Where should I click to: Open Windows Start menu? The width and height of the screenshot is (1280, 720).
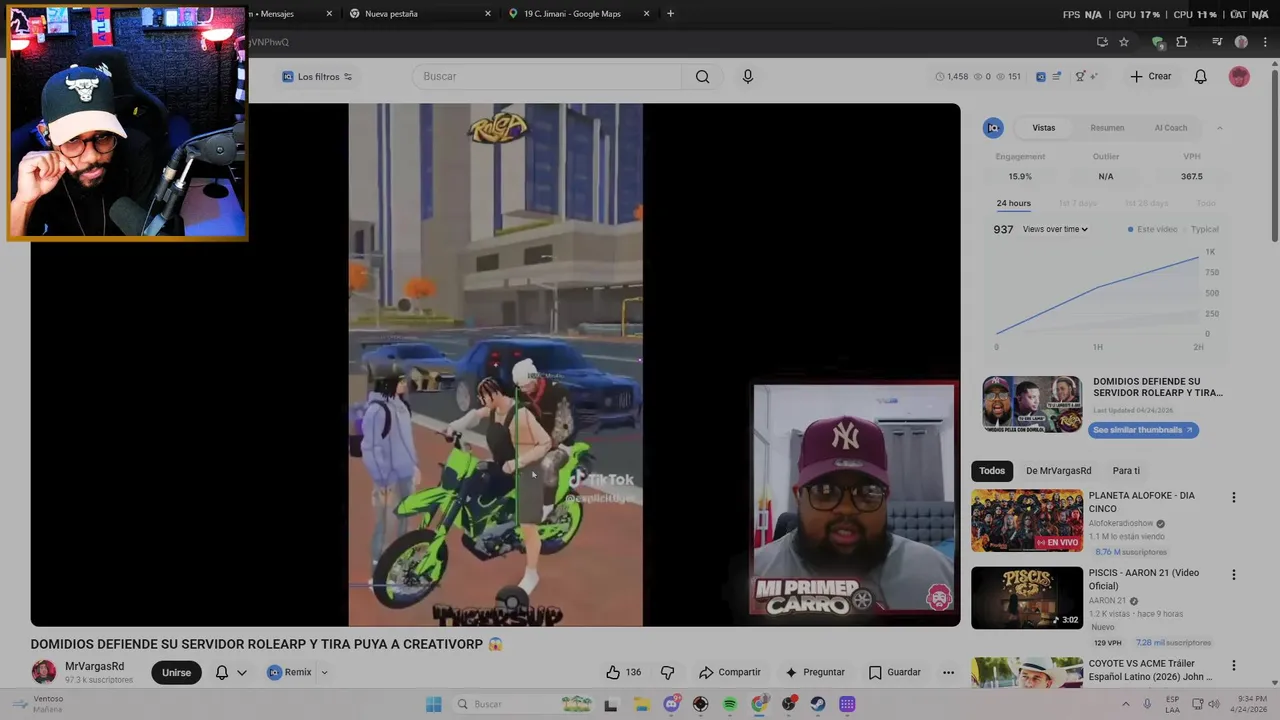(433, 705)
